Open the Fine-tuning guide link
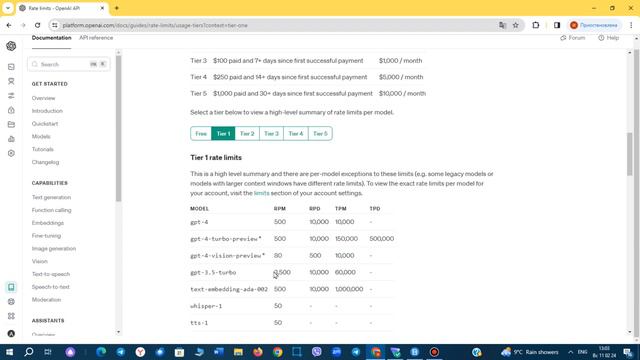 (46, 236)
